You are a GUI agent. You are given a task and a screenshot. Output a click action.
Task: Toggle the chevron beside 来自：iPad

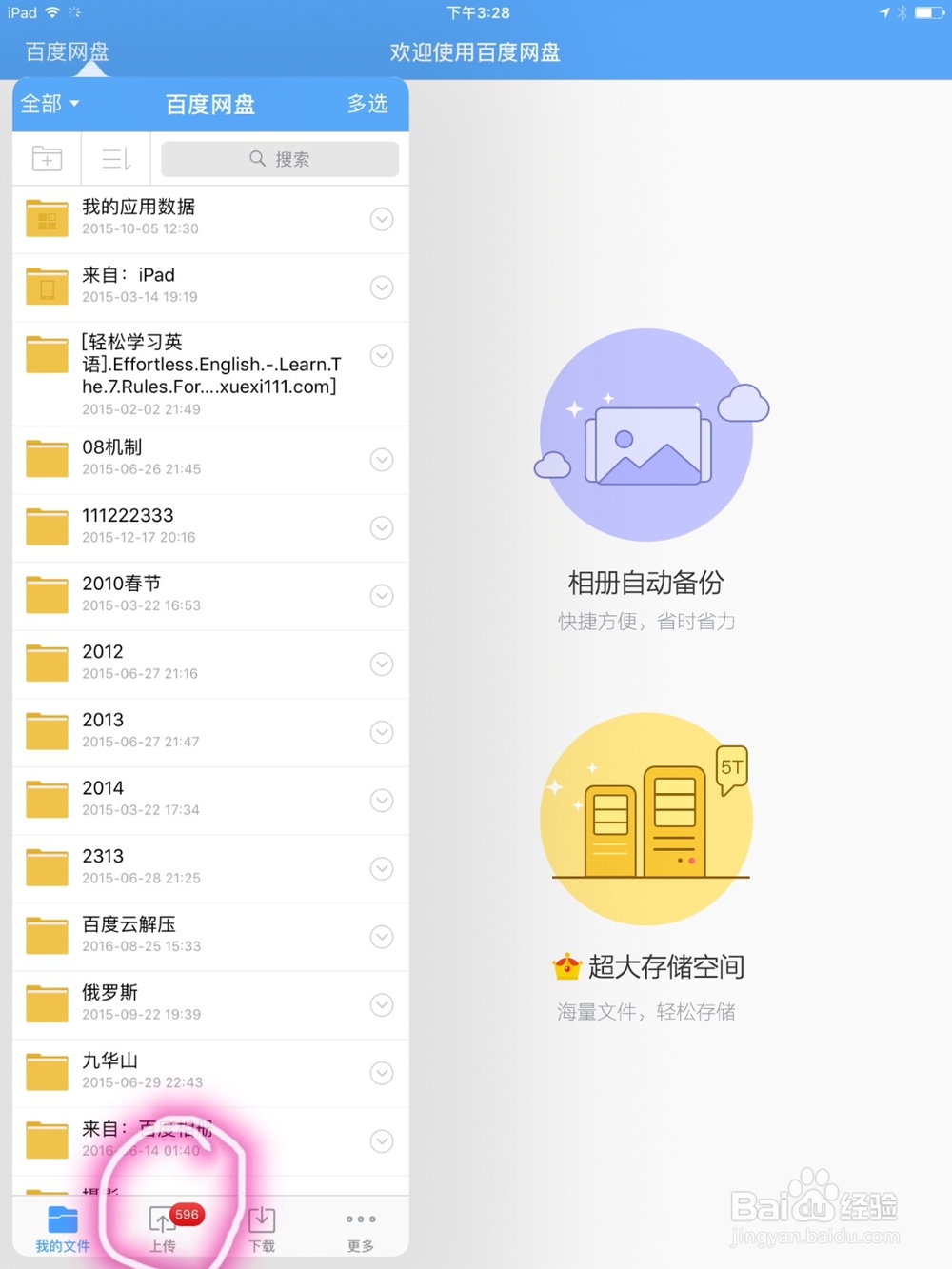(x=382, y=287)
